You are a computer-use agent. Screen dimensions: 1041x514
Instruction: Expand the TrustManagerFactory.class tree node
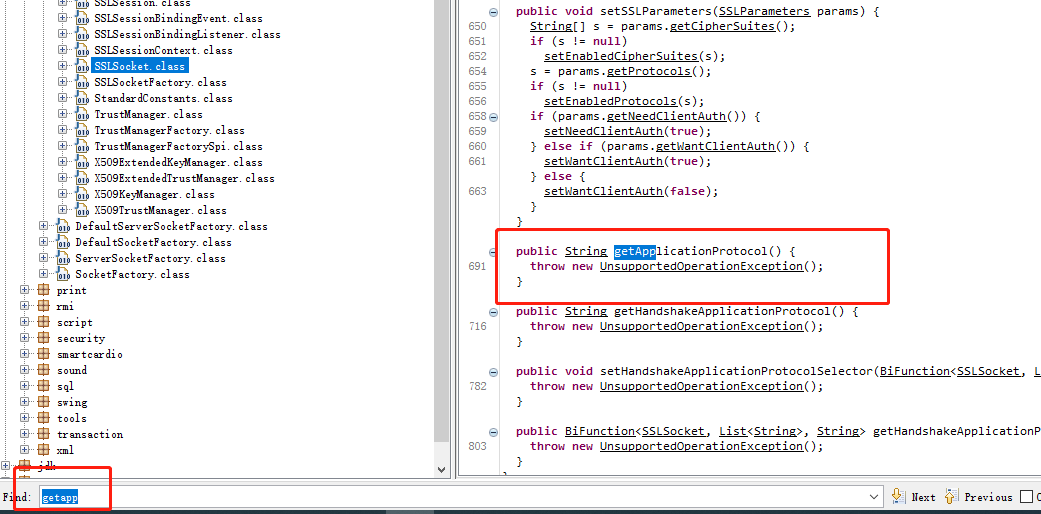62,130
